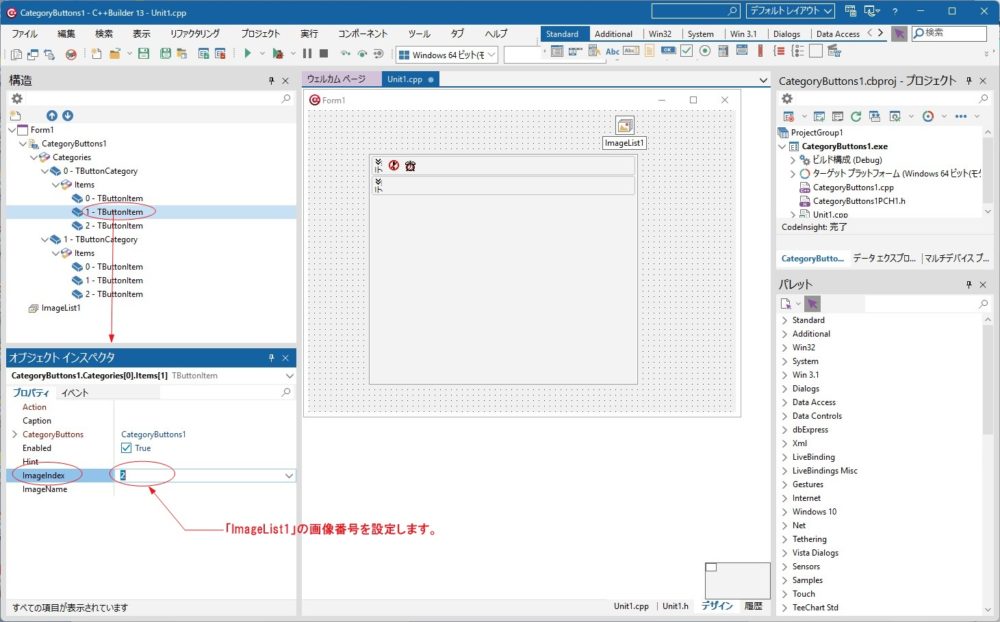Move selected item up in Structure panel
Viewport: 1000px width, 622px height.
(x=52, y=116)
